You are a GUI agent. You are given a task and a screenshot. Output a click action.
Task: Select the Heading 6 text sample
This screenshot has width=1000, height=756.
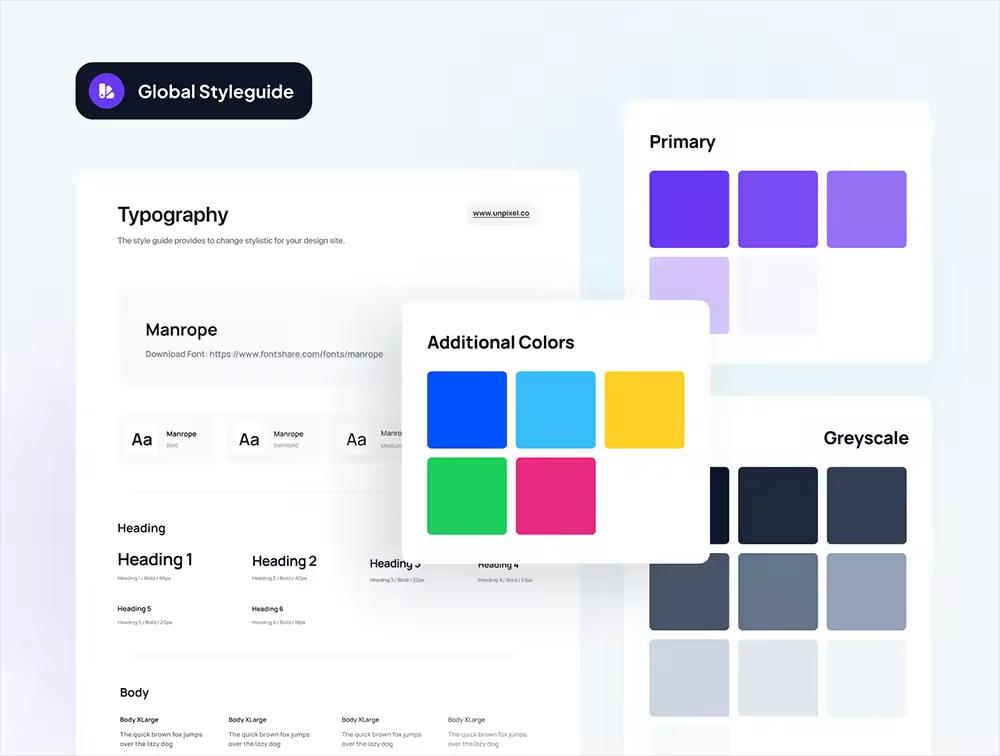(267, 609)
